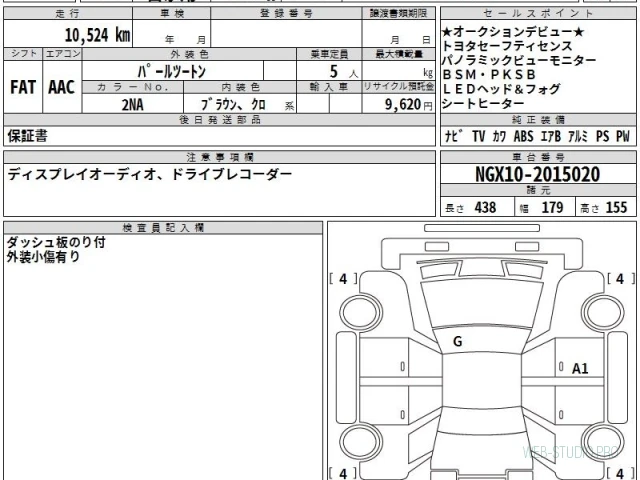Click the 輸入車 header
The image size is (640, 480).
point(329,87)
